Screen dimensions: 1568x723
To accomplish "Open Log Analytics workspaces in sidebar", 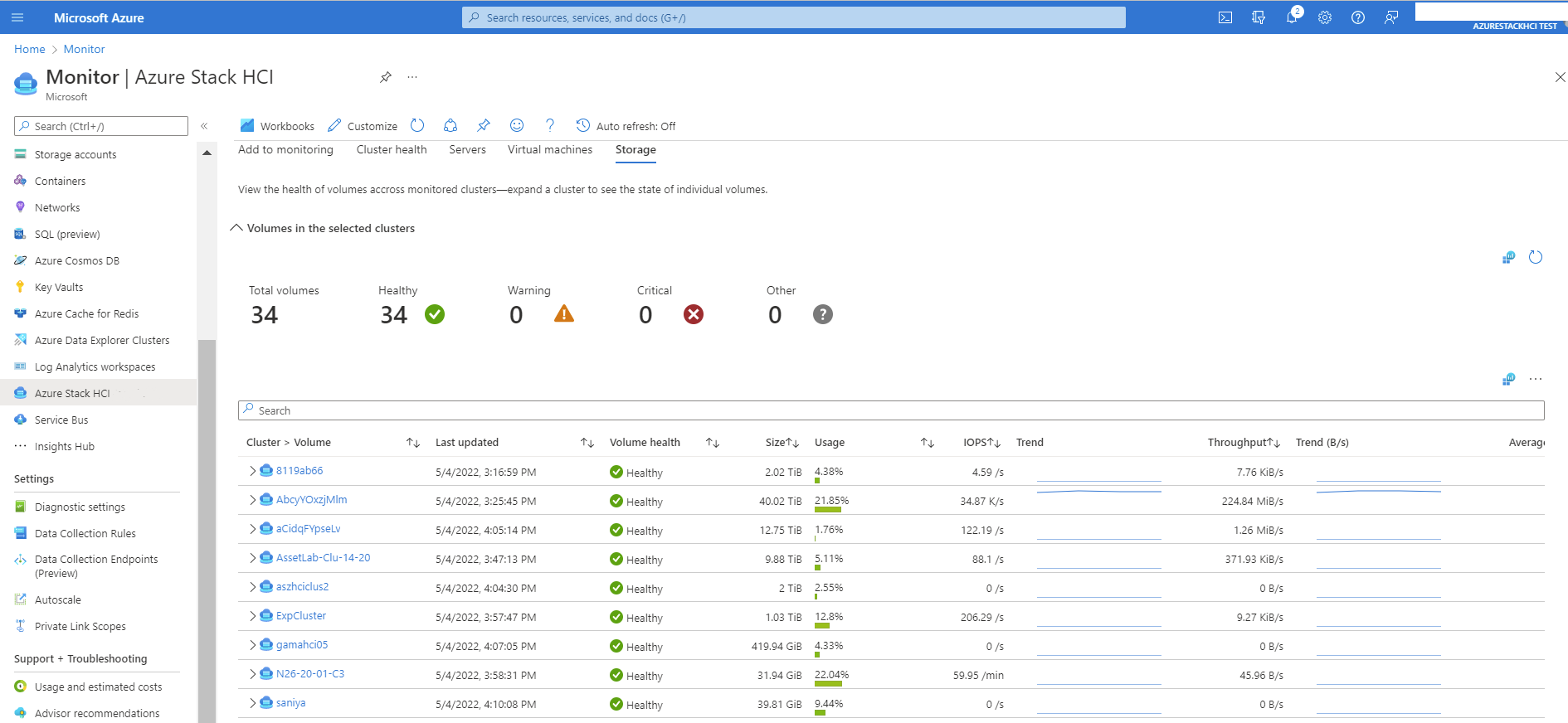I will point(95,366).
